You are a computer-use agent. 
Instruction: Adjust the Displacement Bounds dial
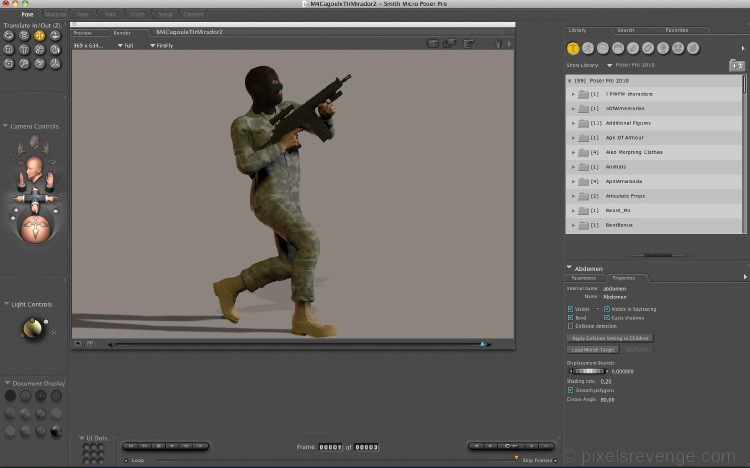pos(589,371)
